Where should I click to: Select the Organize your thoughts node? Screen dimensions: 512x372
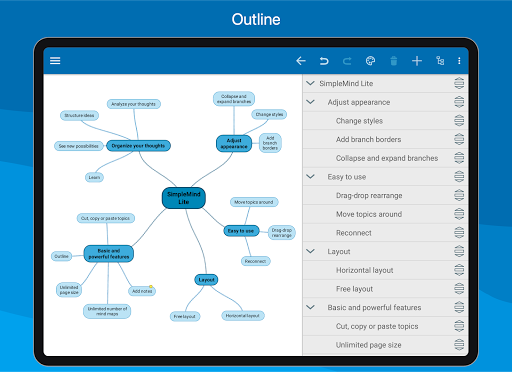(x=138, y=146)
